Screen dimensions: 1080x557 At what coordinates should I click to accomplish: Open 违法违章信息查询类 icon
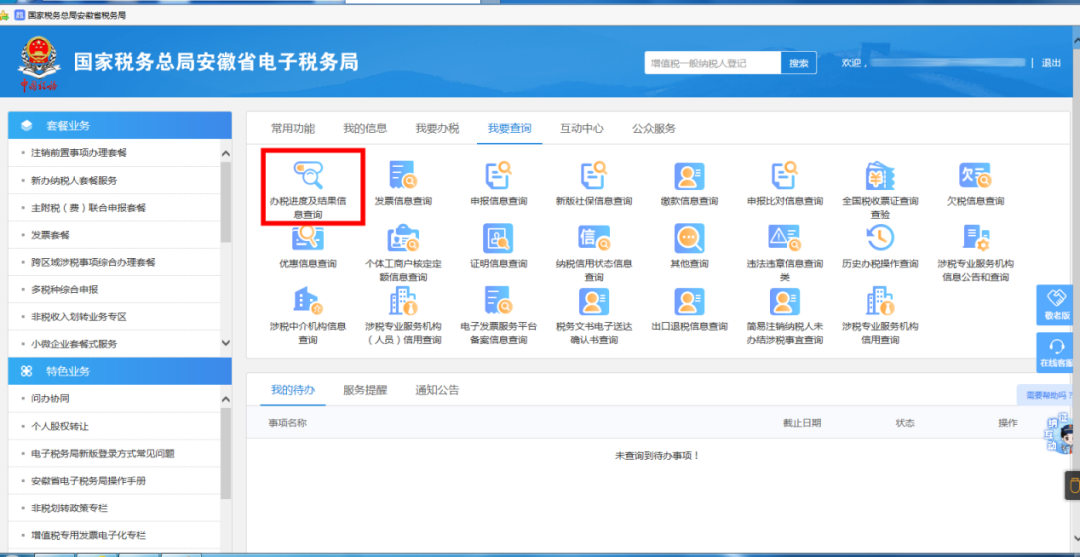coord(784,238)
